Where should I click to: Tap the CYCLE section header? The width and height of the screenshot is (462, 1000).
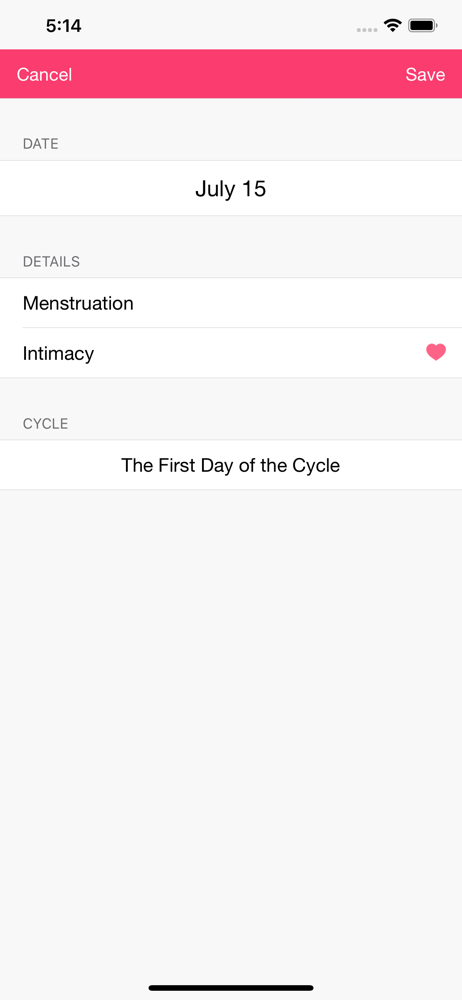pos(45,424)
